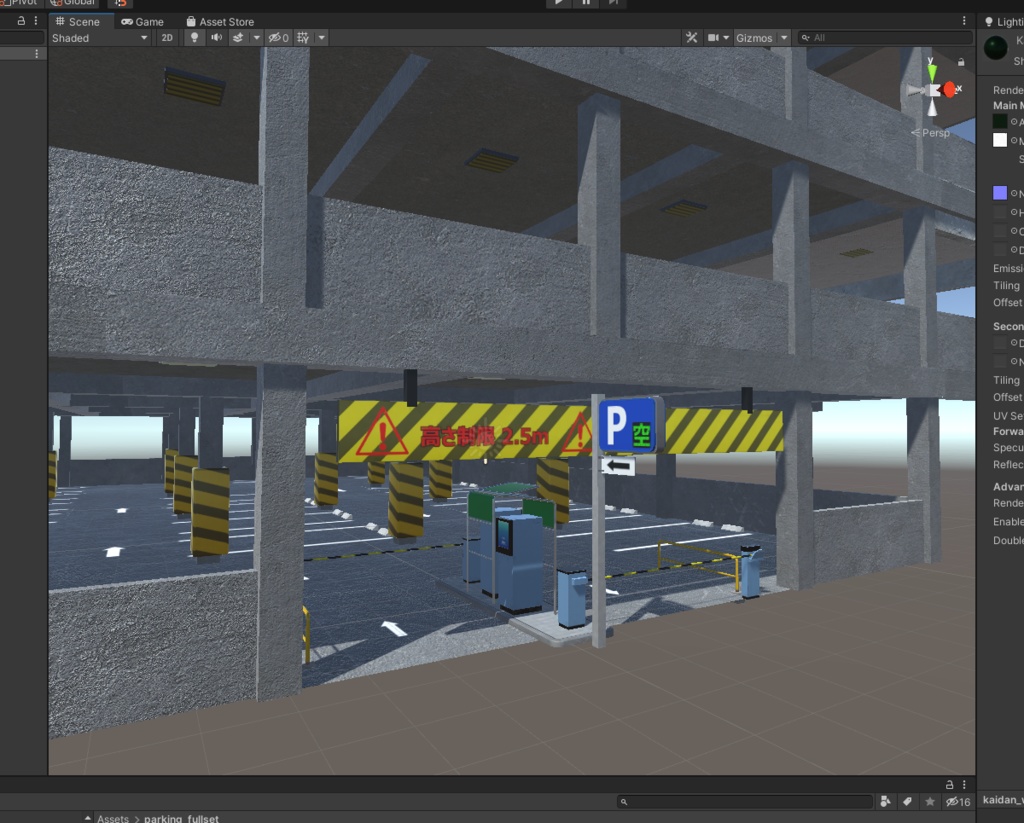
Task: Open the grid visibility dropdown arrow
Action: click(322, 37)
